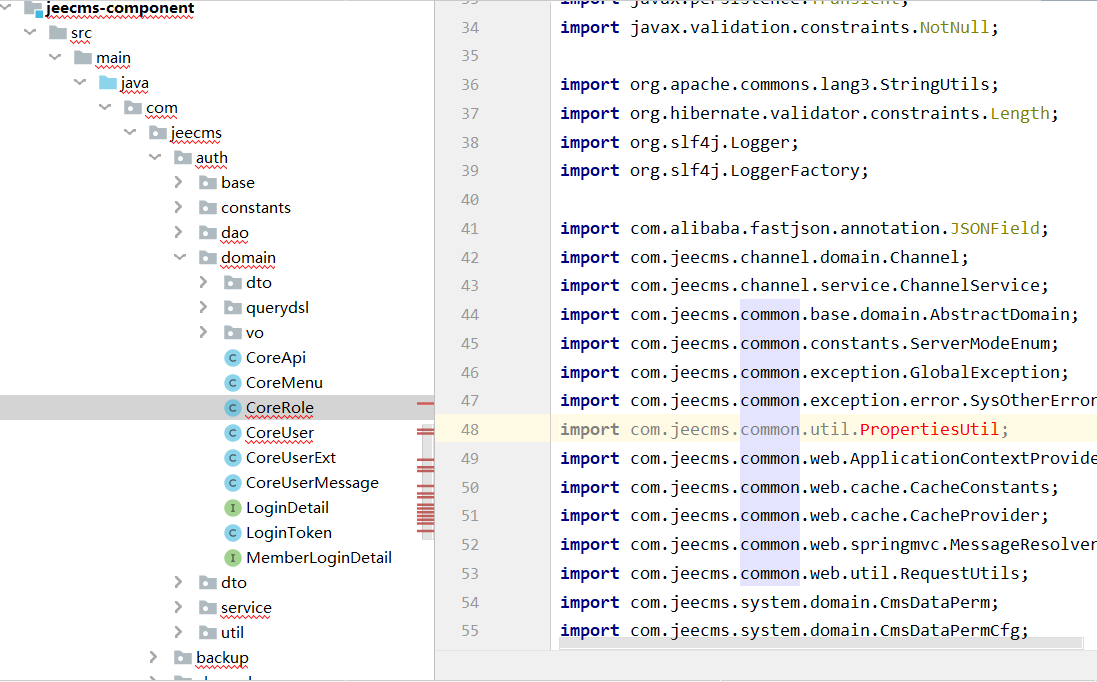Viewport: 1097px width, 682px height.
Task: Expand the base package node
Action: pyautogui.click(x=178, y=183)
